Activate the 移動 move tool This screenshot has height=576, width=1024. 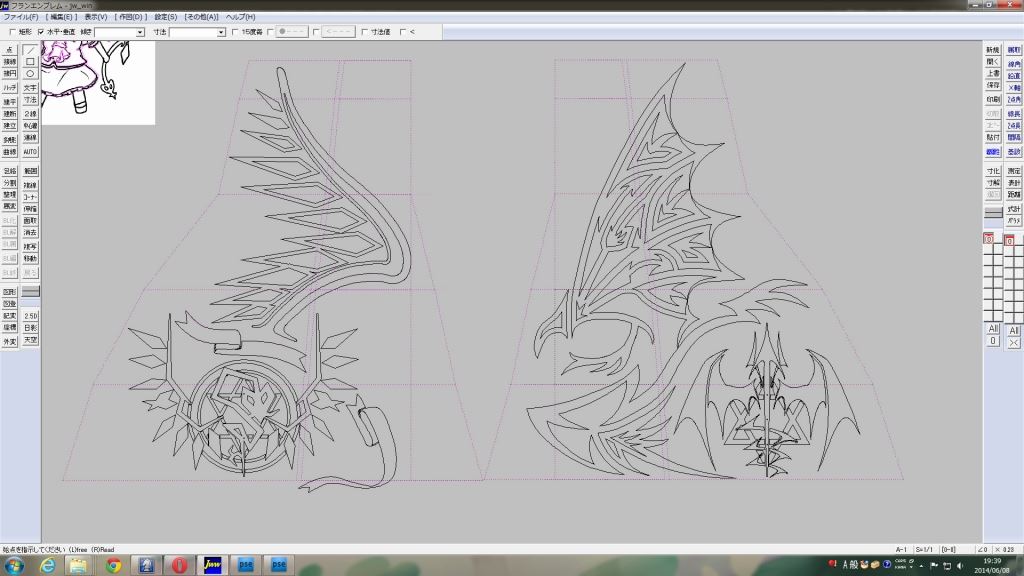click(x=30, y=259)
